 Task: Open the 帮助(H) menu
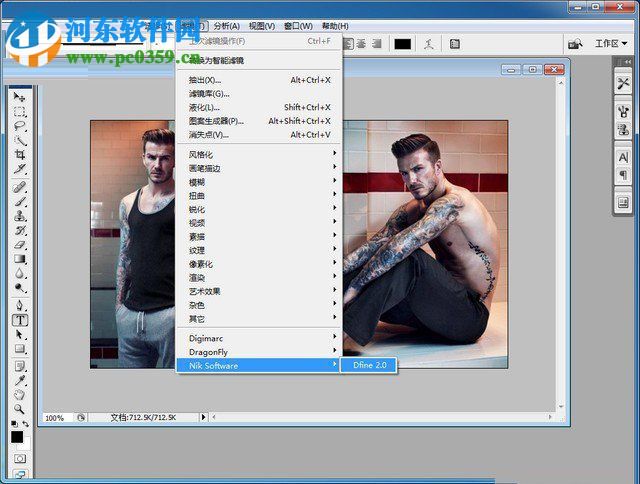(x=335, y=26)
